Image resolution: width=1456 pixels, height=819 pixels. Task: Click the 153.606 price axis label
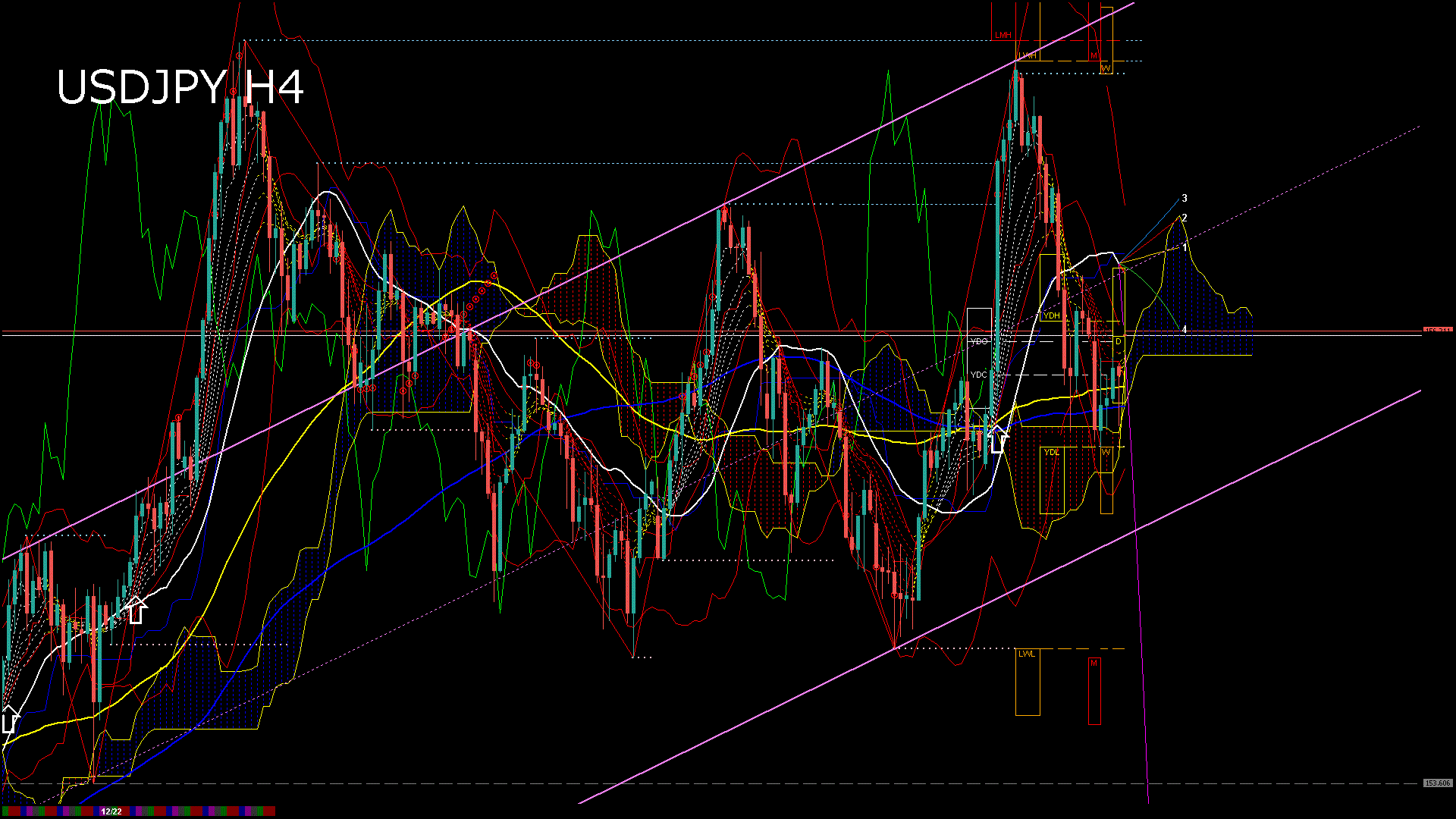[1437, 783]
